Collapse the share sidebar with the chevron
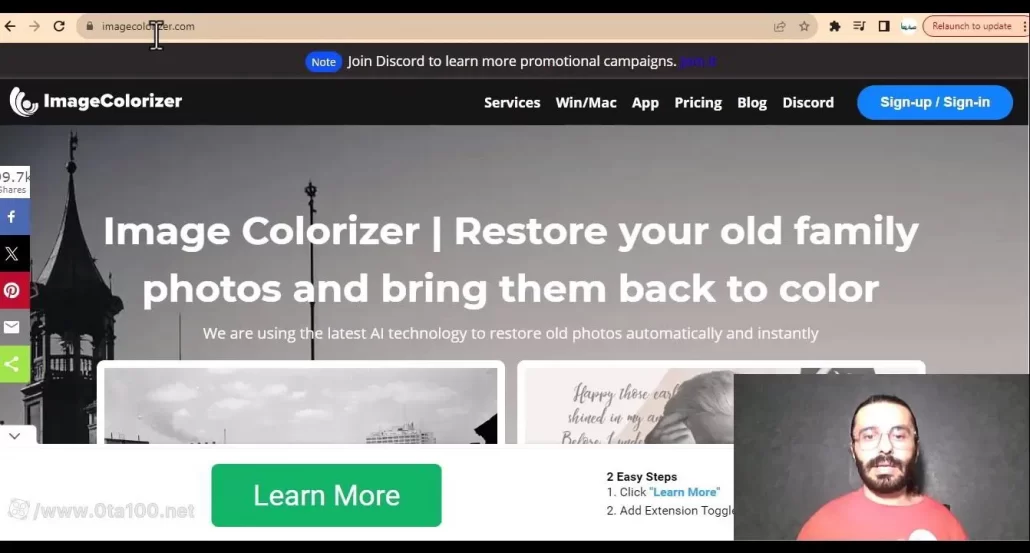The image size is (1030, 553). point(14,436)
